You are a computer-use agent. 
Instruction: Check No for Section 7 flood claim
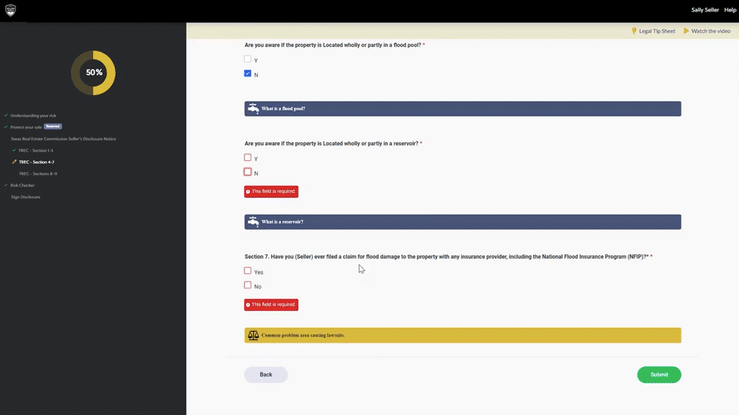point(247,285)
